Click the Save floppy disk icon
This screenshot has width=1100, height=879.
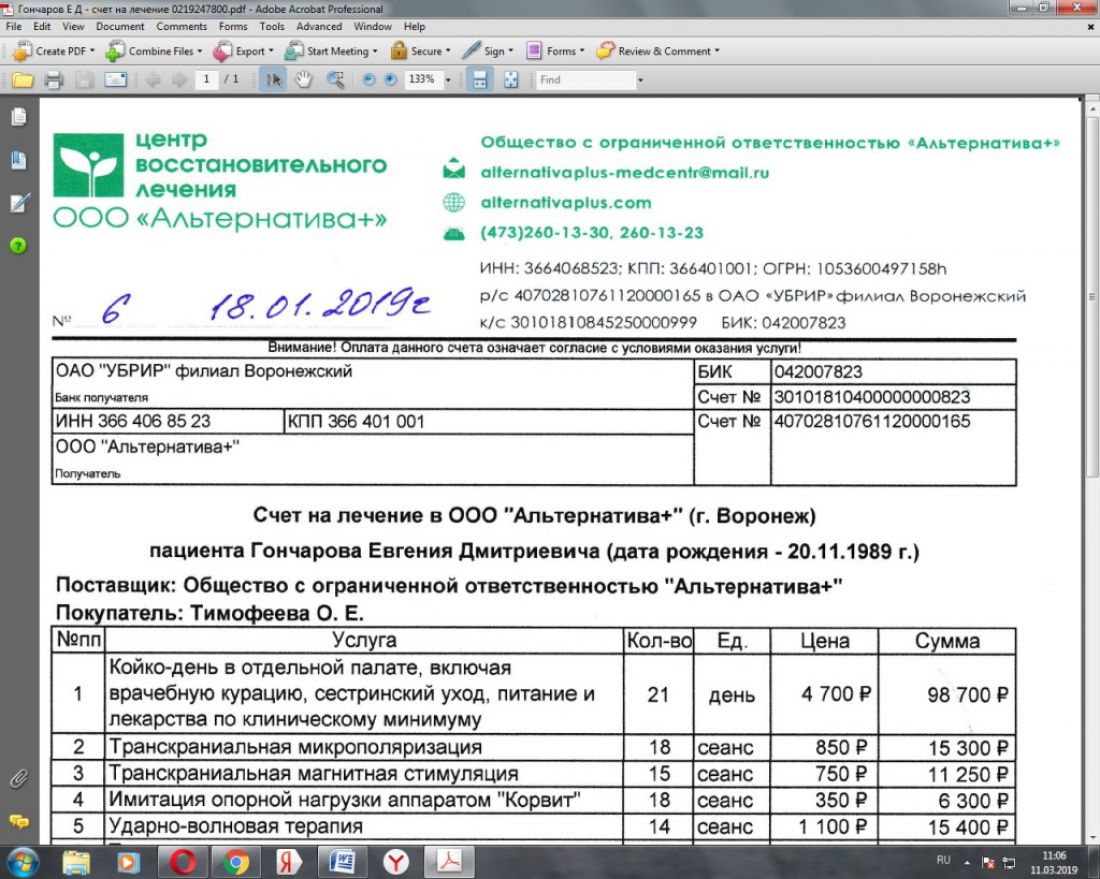[x=84, y=80]
